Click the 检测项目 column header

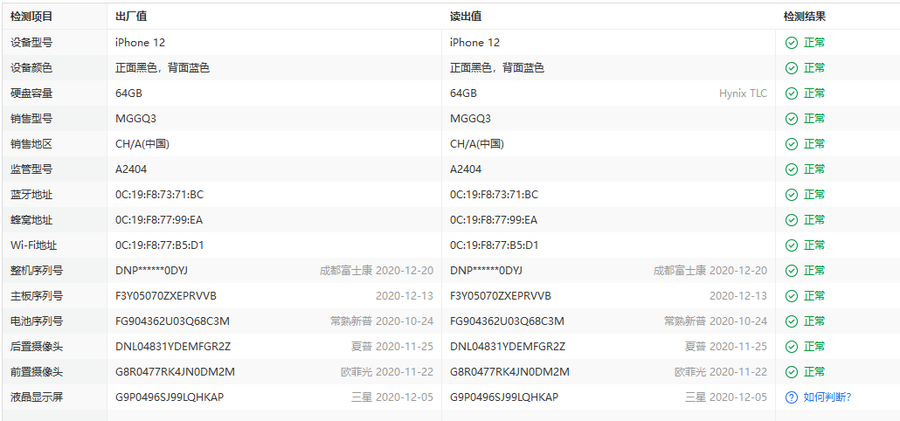click(32, 17)
